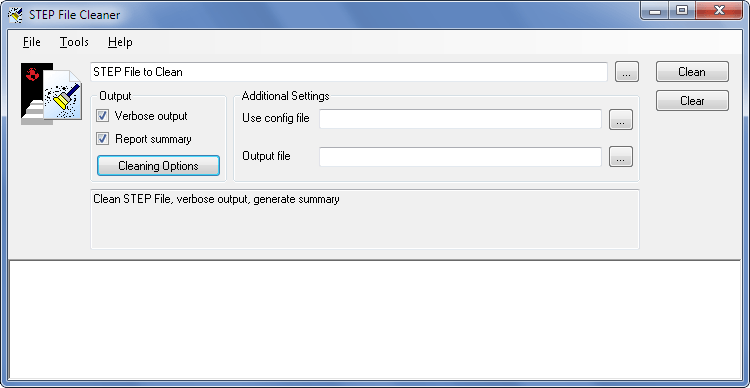
Task: Open Cleaning Options
Action: pyautogui.click(x=158, y=166)
